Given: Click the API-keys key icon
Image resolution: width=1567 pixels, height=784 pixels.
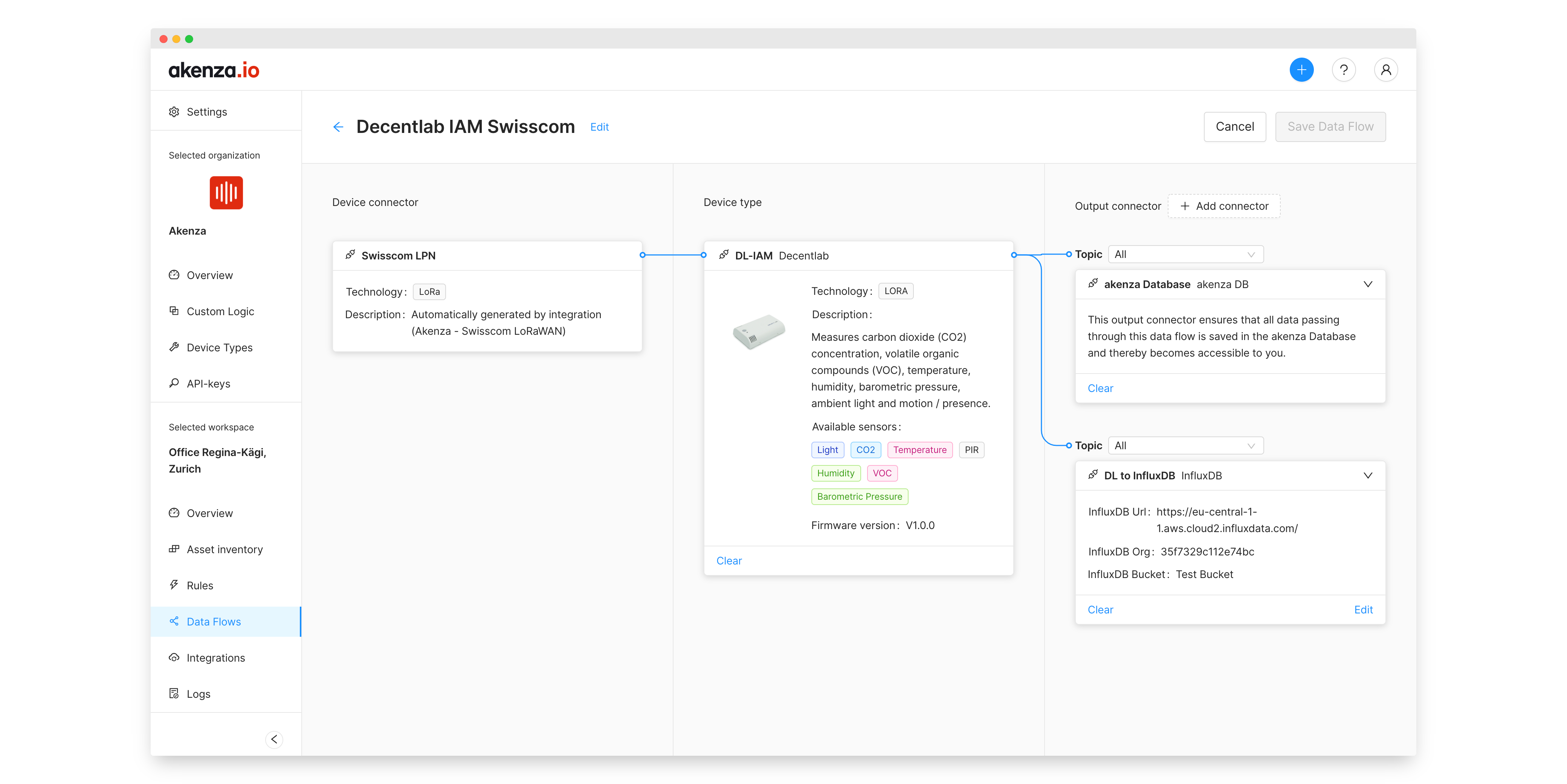Looking at the screenshot, I should (174, 383).
